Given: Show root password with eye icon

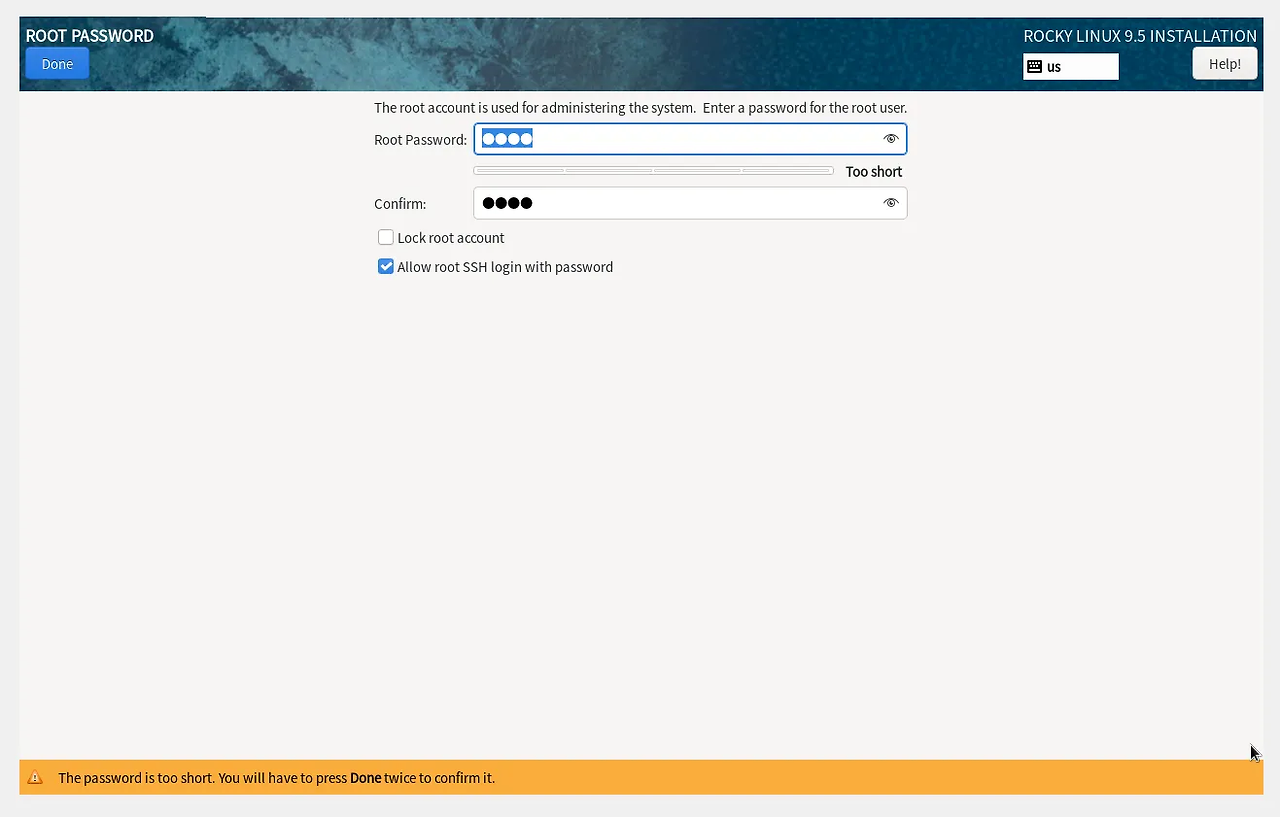Looking at the screenshot, I should (x=891, y=139).
